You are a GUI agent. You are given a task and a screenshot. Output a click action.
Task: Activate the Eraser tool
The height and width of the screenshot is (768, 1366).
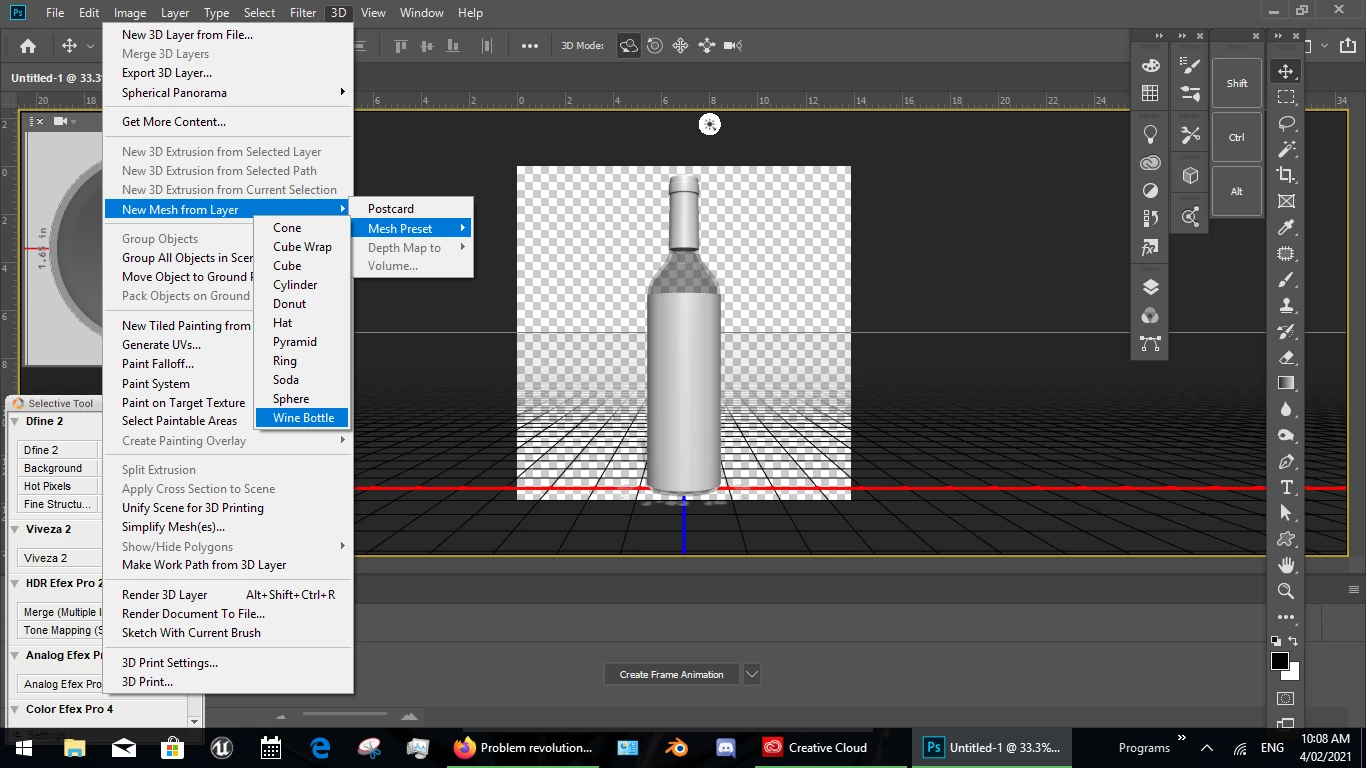point(1286,357)
